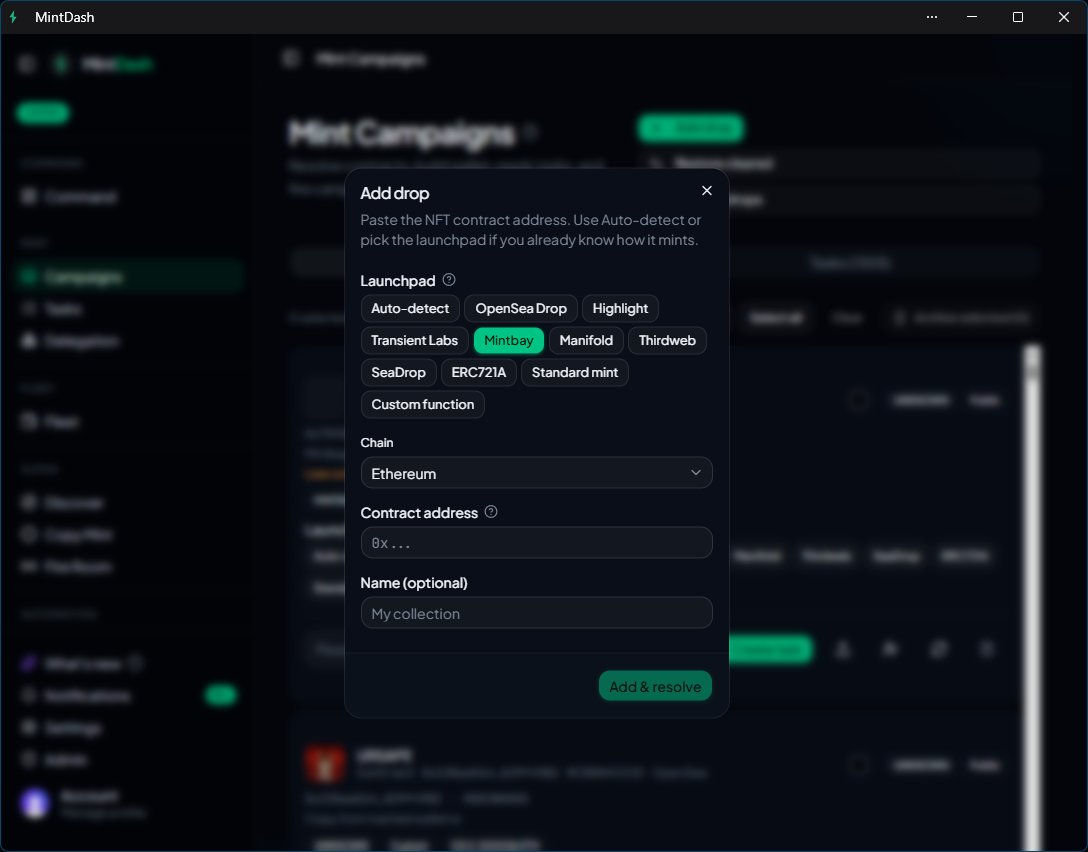Select the Standard mint launchpad chip
The height and width of the screenshot is (852, 1088).
[575, 373]
